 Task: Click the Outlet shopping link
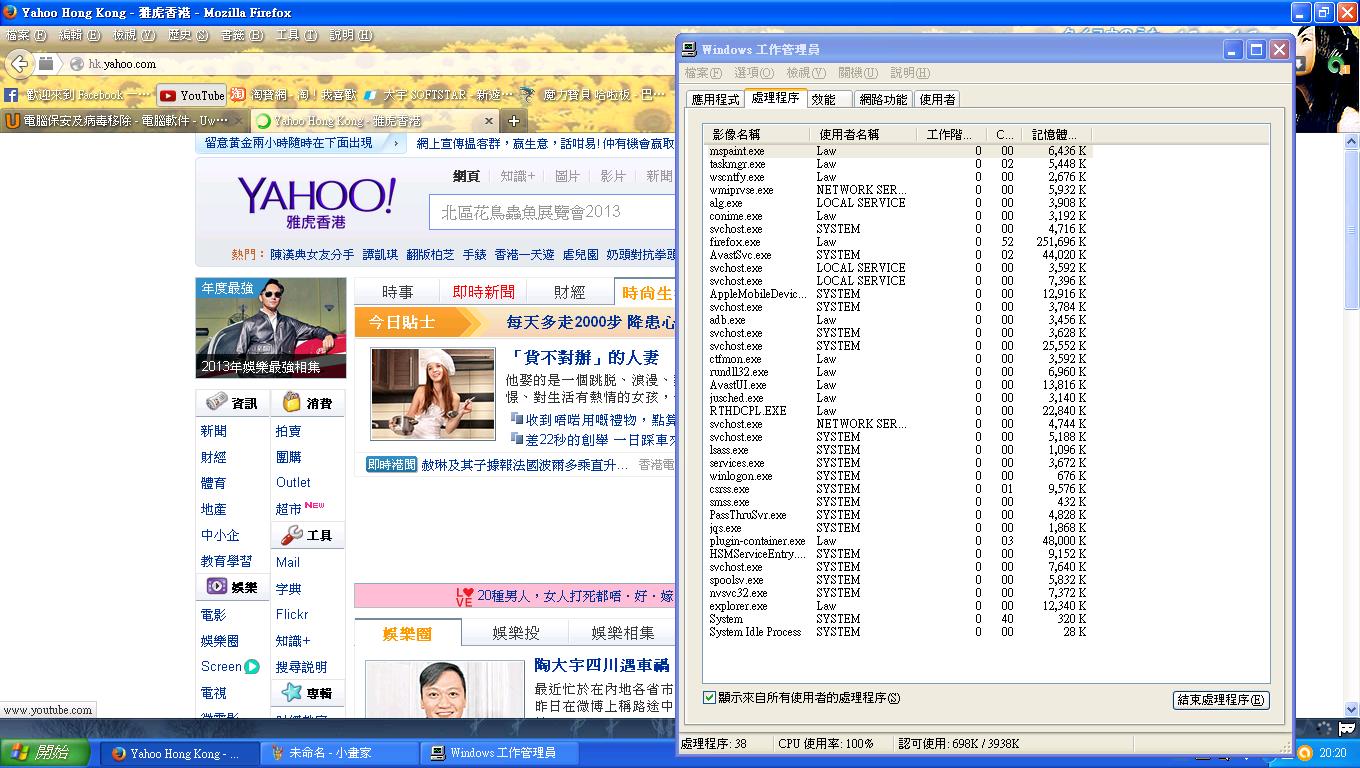point(294,482)
